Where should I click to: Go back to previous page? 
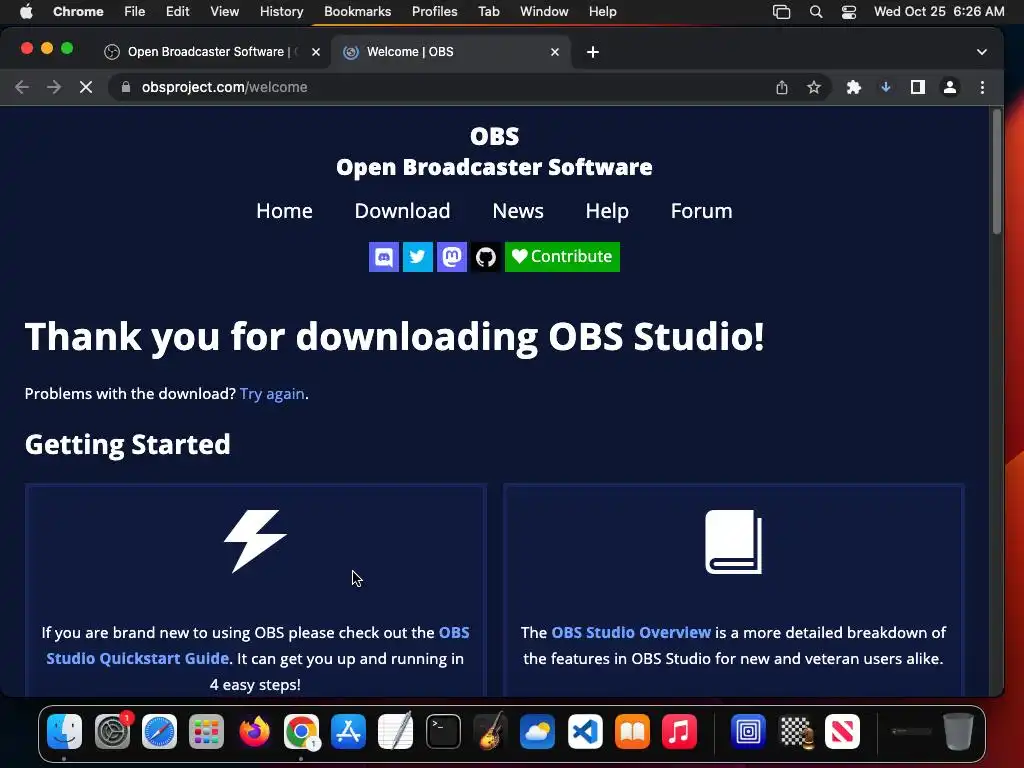(22, 87)
